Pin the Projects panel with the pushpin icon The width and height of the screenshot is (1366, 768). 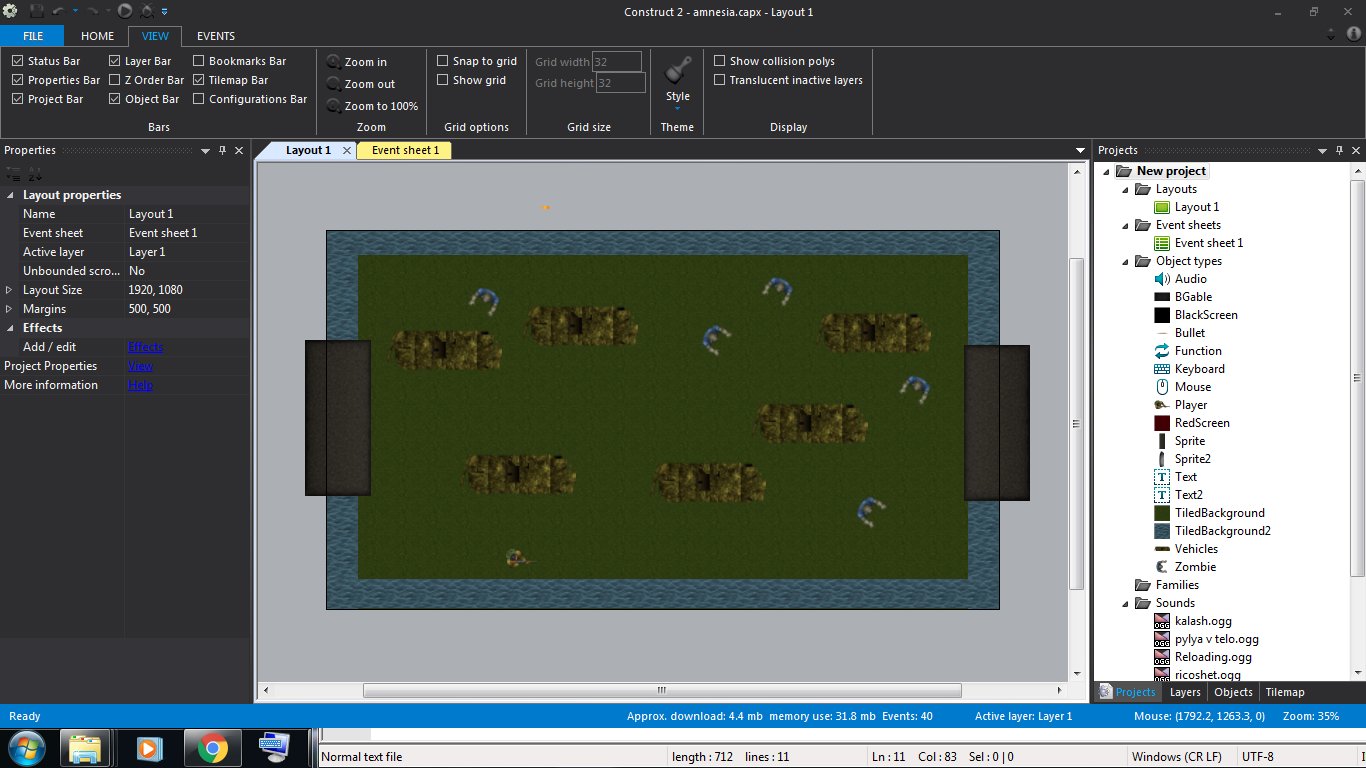pos(1339,150)
